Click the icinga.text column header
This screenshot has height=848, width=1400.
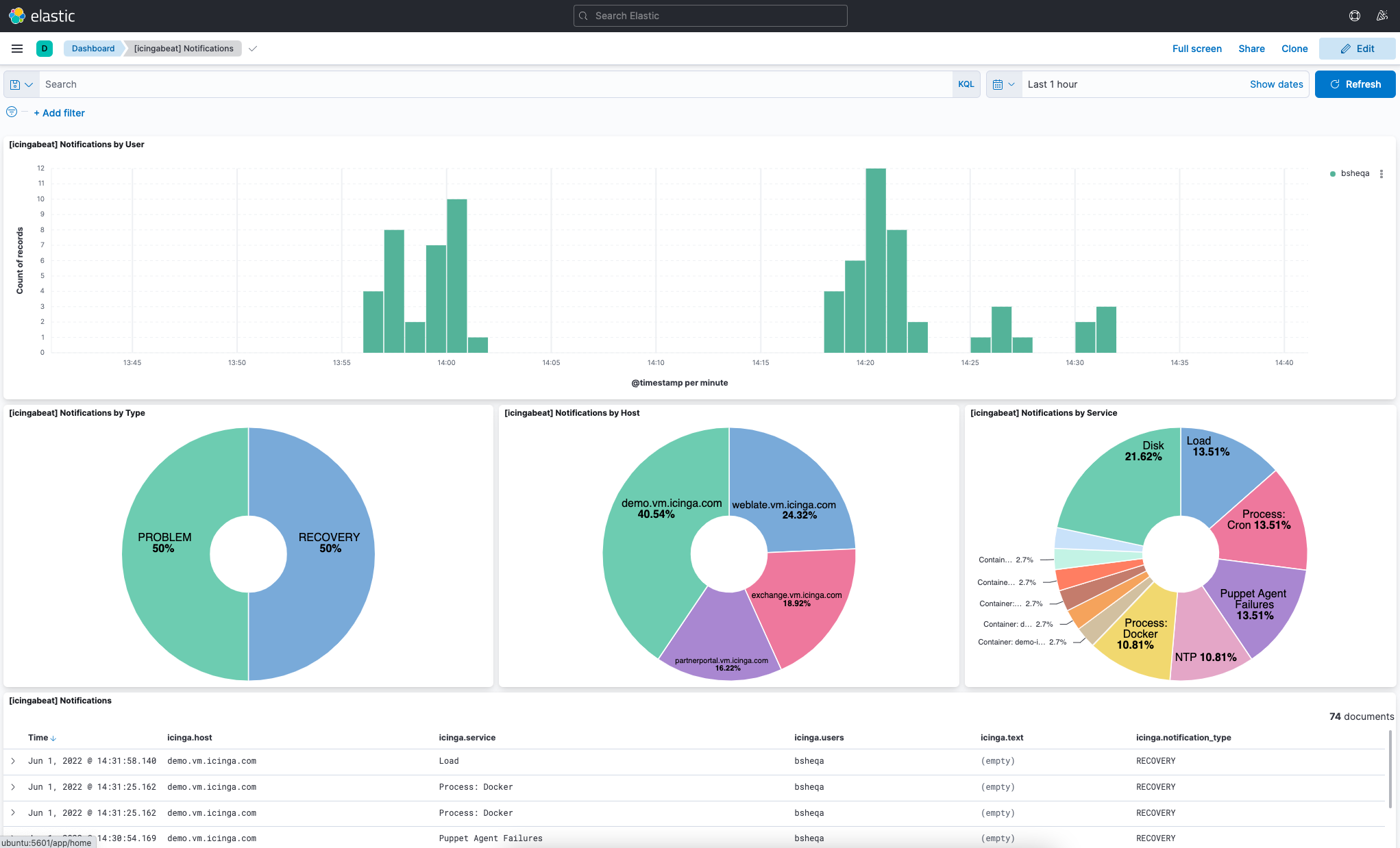(1002, 738)
